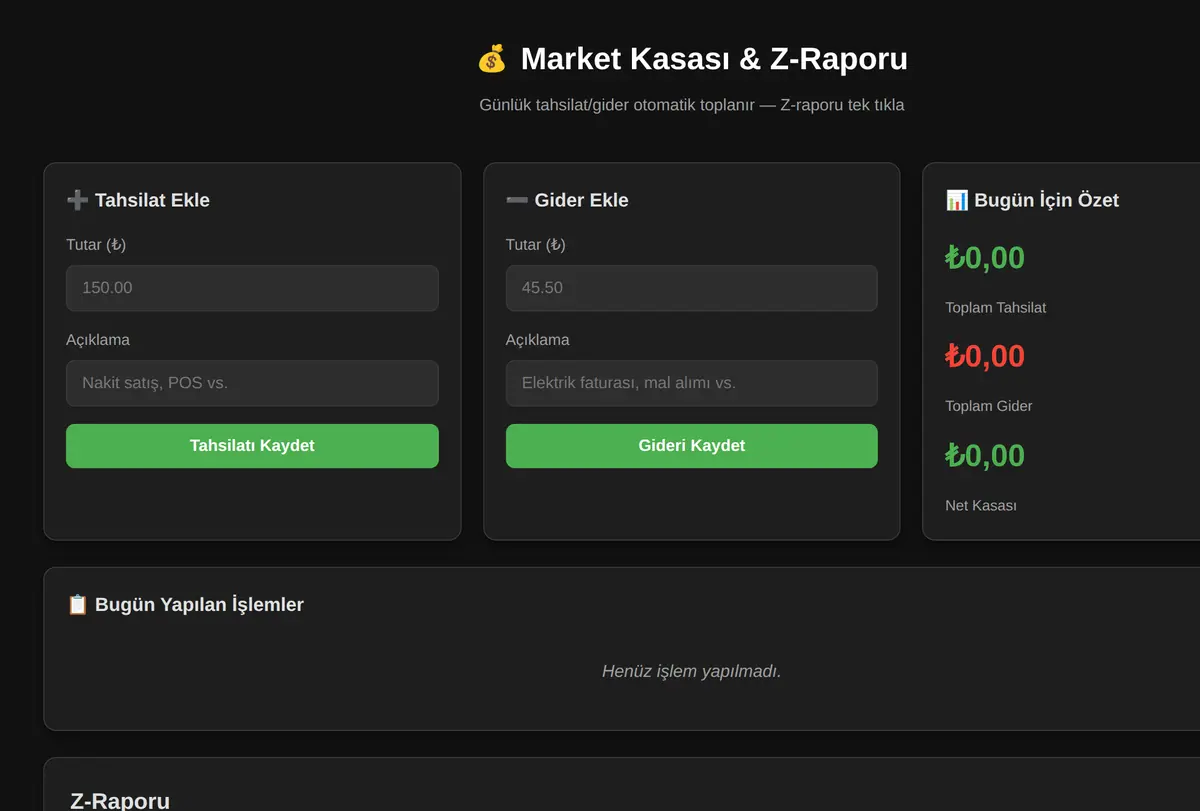Click the Gideri Kaydet button
Viewport: 1200px width, 811px height.
point(692,446)
